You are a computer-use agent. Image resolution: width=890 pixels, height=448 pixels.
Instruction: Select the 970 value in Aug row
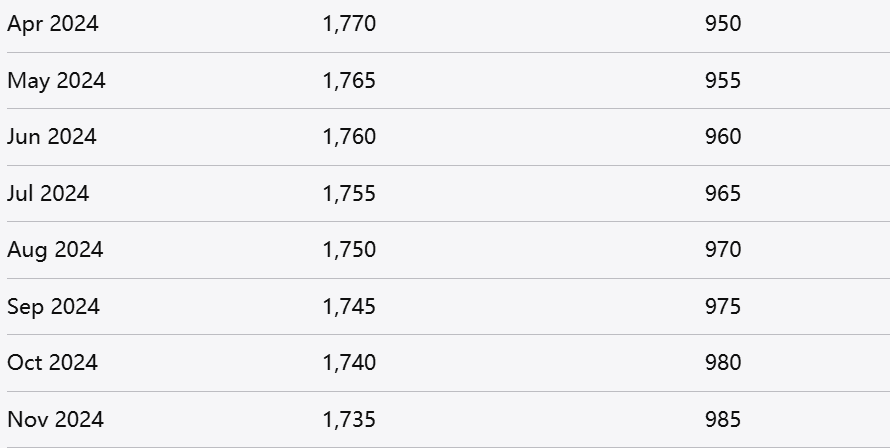[722, 249]
